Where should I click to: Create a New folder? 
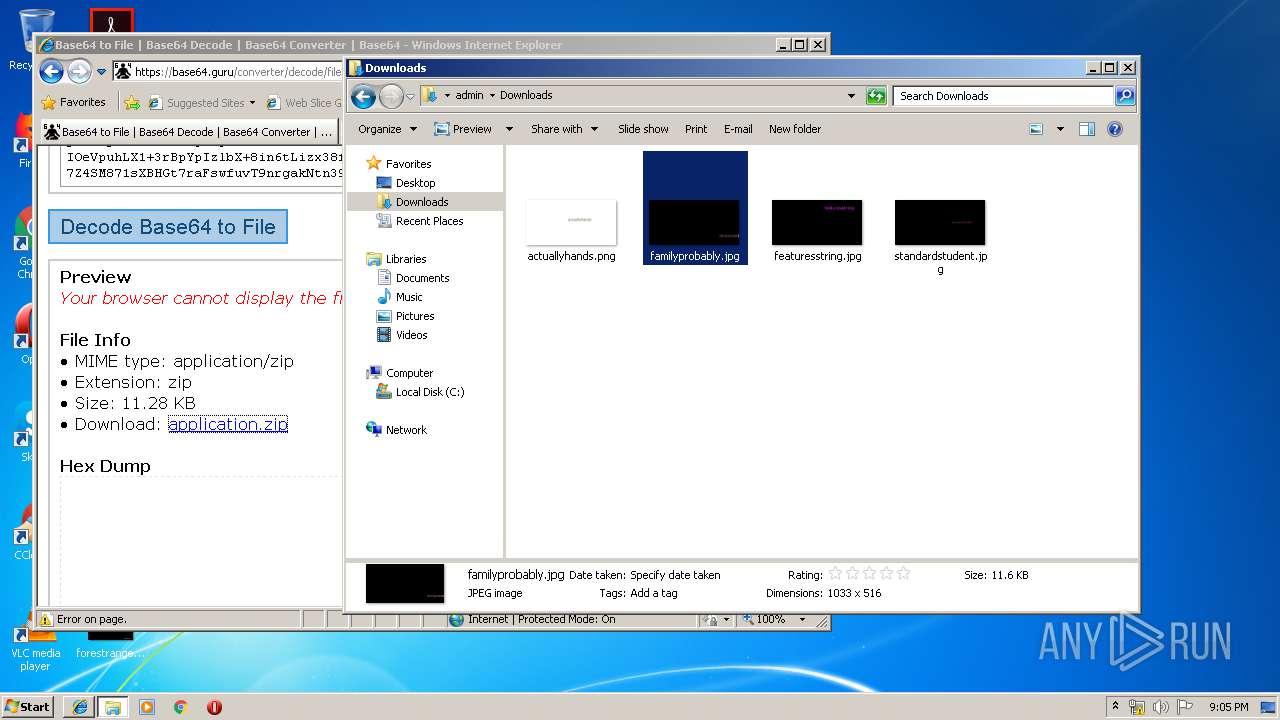tap(795, 129)
